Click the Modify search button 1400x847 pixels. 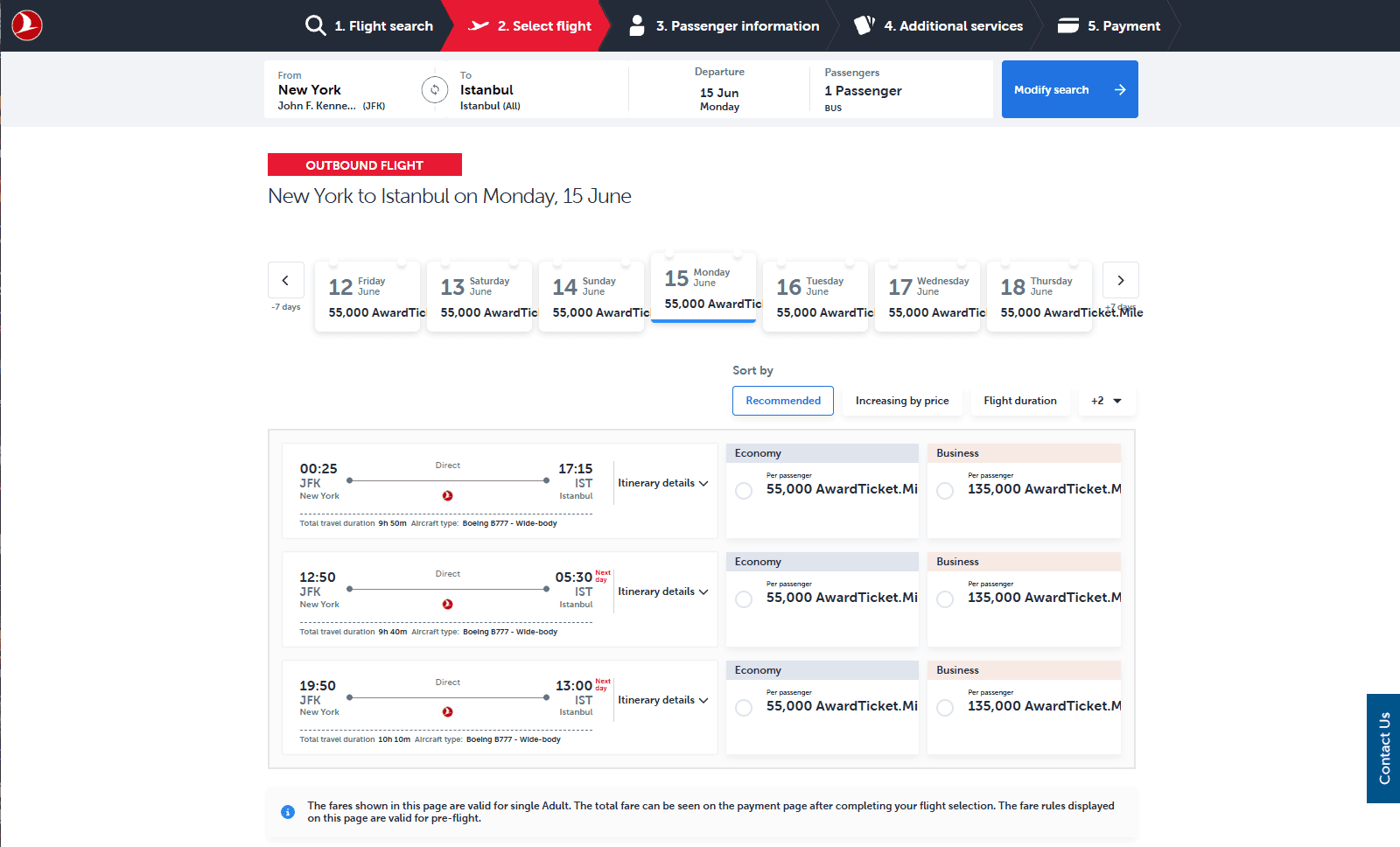pyautogui.click(x=1069, y=89)
